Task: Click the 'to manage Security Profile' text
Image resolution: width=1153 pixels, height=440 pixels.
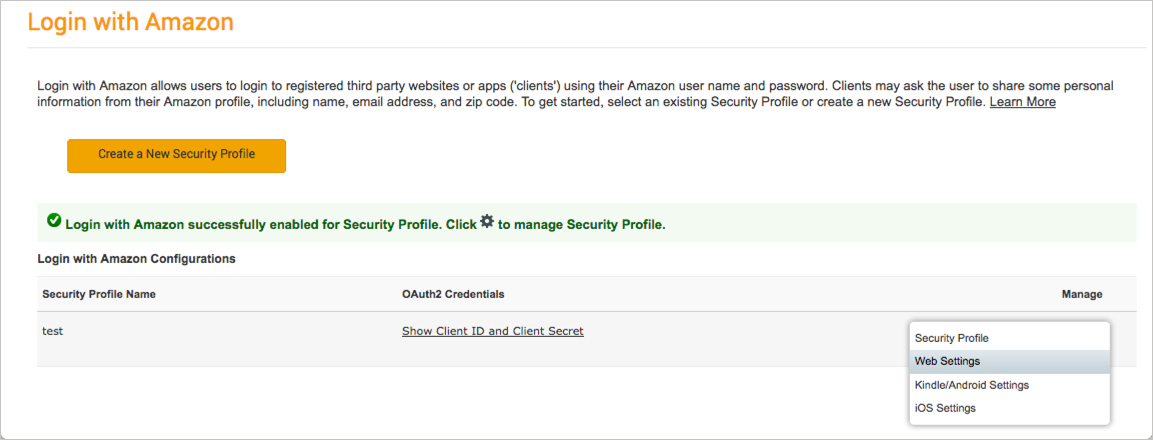Action: click(581, 225)
